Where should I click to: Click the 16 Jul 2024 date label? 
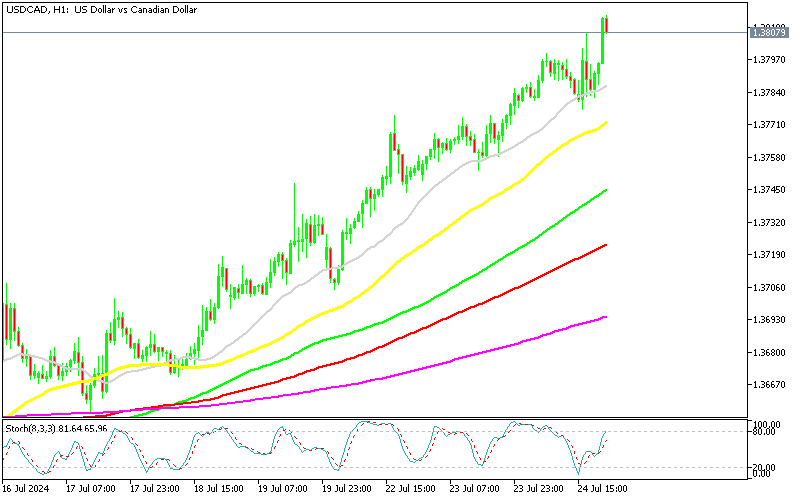click(x=26, y=489)
